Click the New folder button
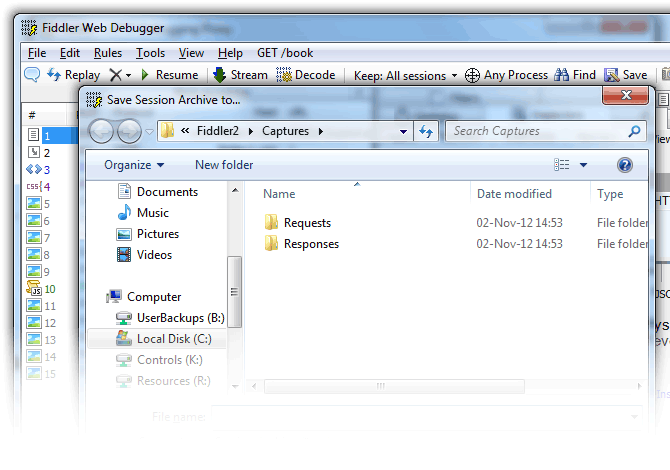Image resolution: width=670 pixels, height=470 pixels. pos(224,165)
